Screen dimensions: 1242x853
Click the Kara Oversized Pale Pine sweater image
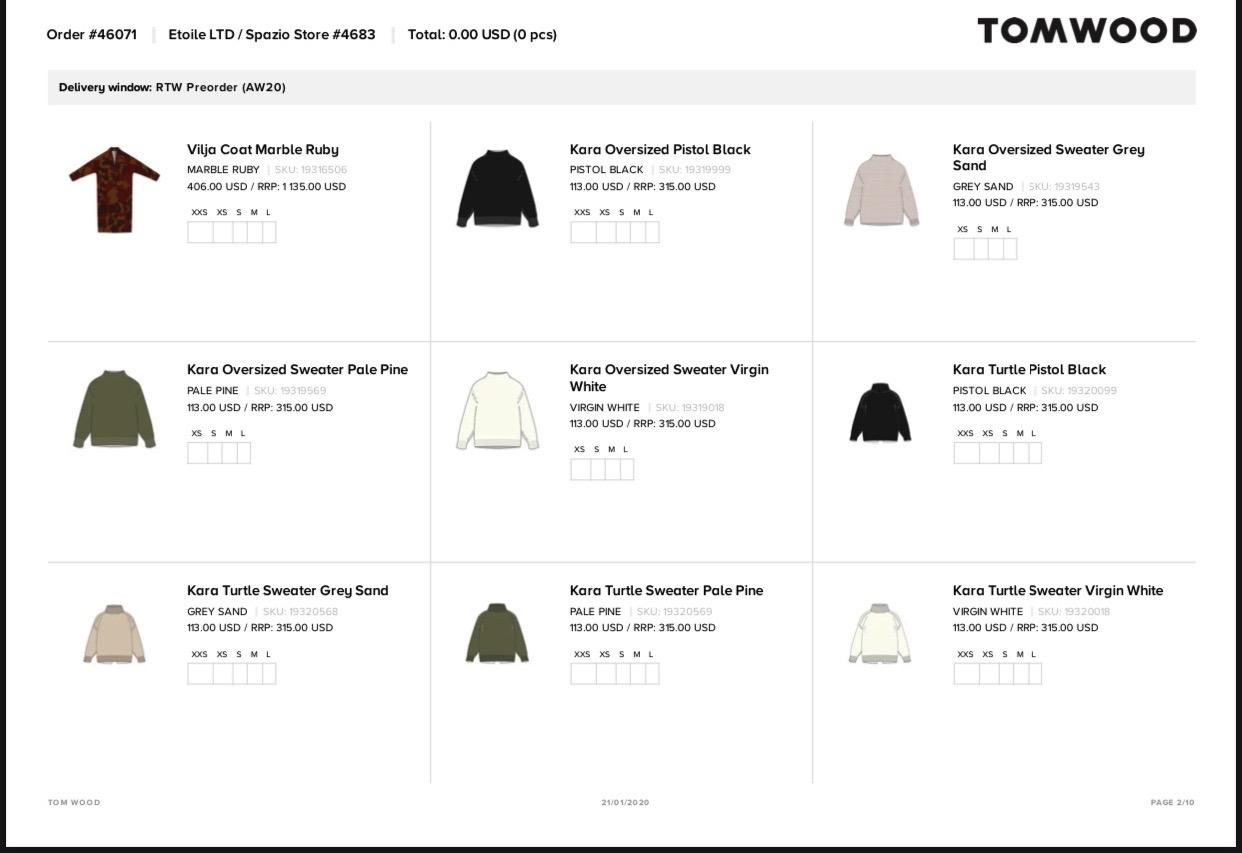(x=114, y=409)
